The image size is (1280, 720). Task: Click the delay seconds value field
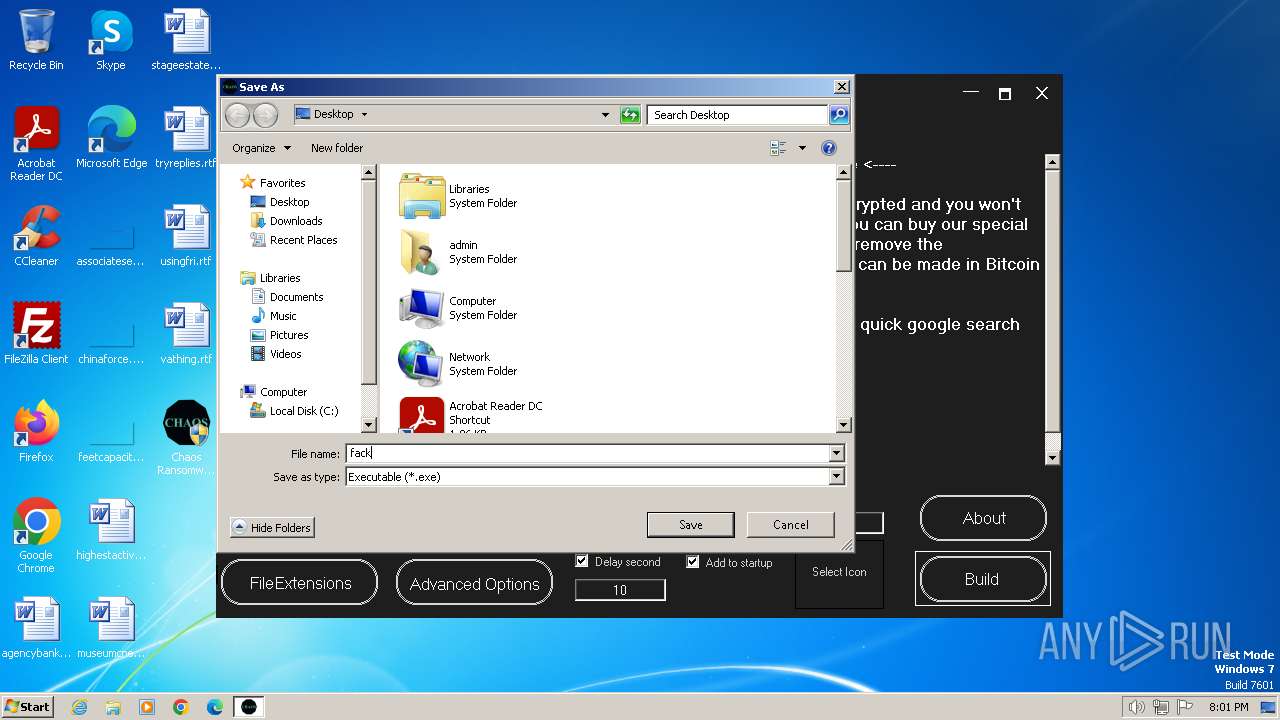[x=620, y=590]
